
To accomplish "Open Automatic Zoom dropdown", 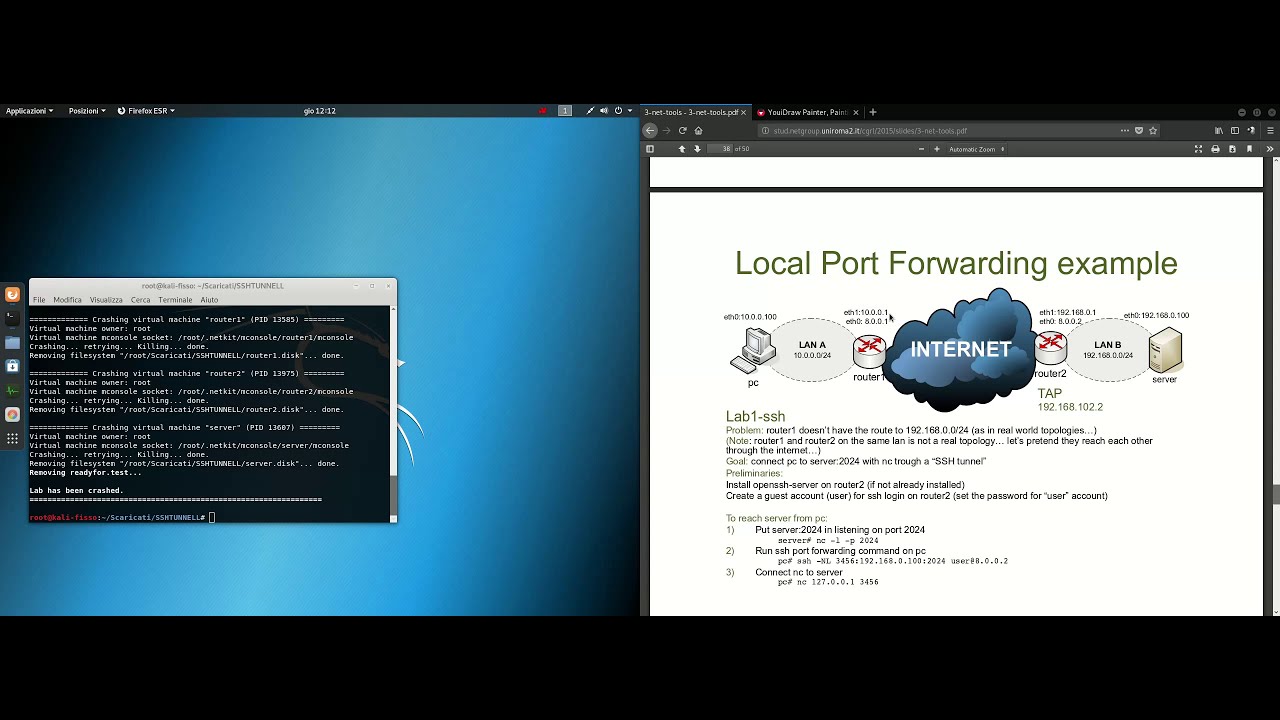I will [976, 149].
